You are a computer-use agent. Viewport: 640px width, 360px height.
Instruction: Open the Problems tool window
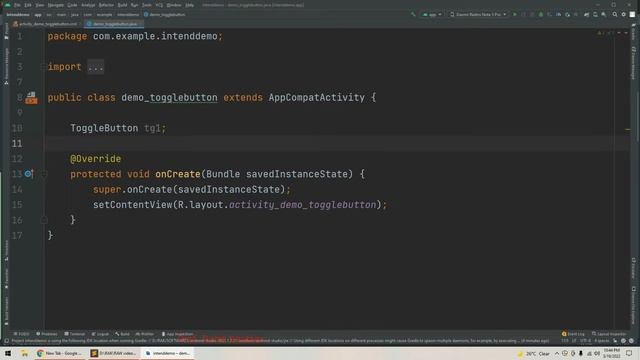pos(47,334)
